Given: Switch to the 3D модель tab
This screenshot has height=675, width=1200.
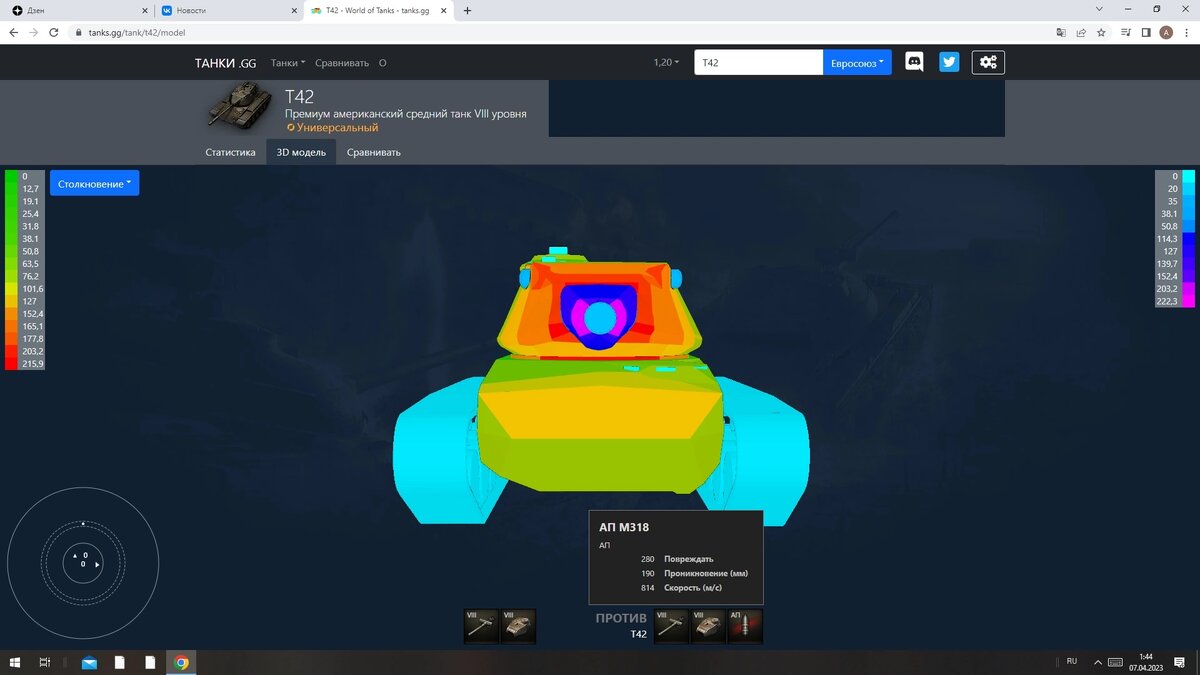Looking at the screenshot, I should (301, 152).
